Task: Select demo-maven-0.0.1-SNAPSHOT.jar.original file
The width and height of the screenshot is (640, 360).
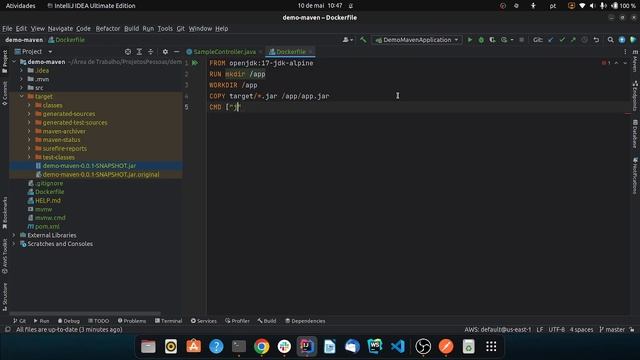Action: (101, 175)
